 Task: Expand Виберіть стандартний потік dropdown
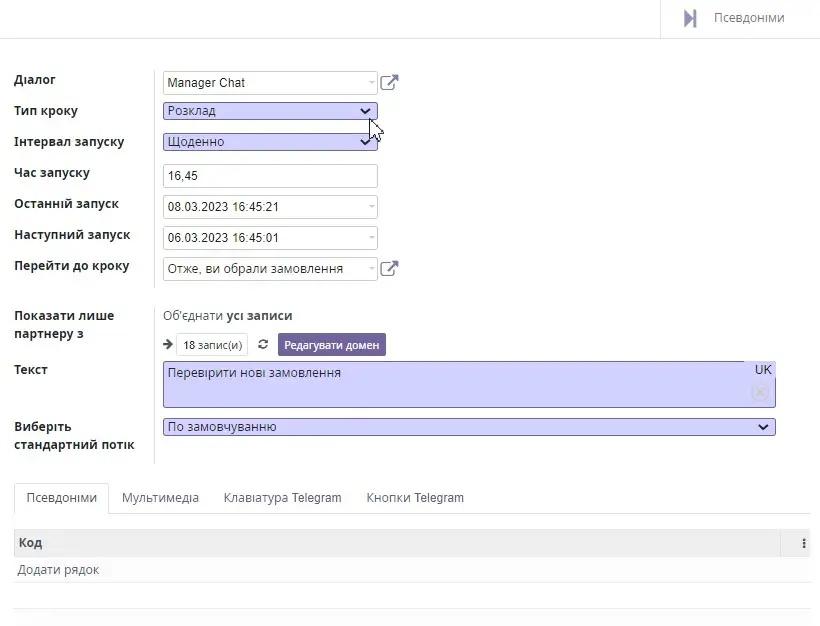pos(469,427)
